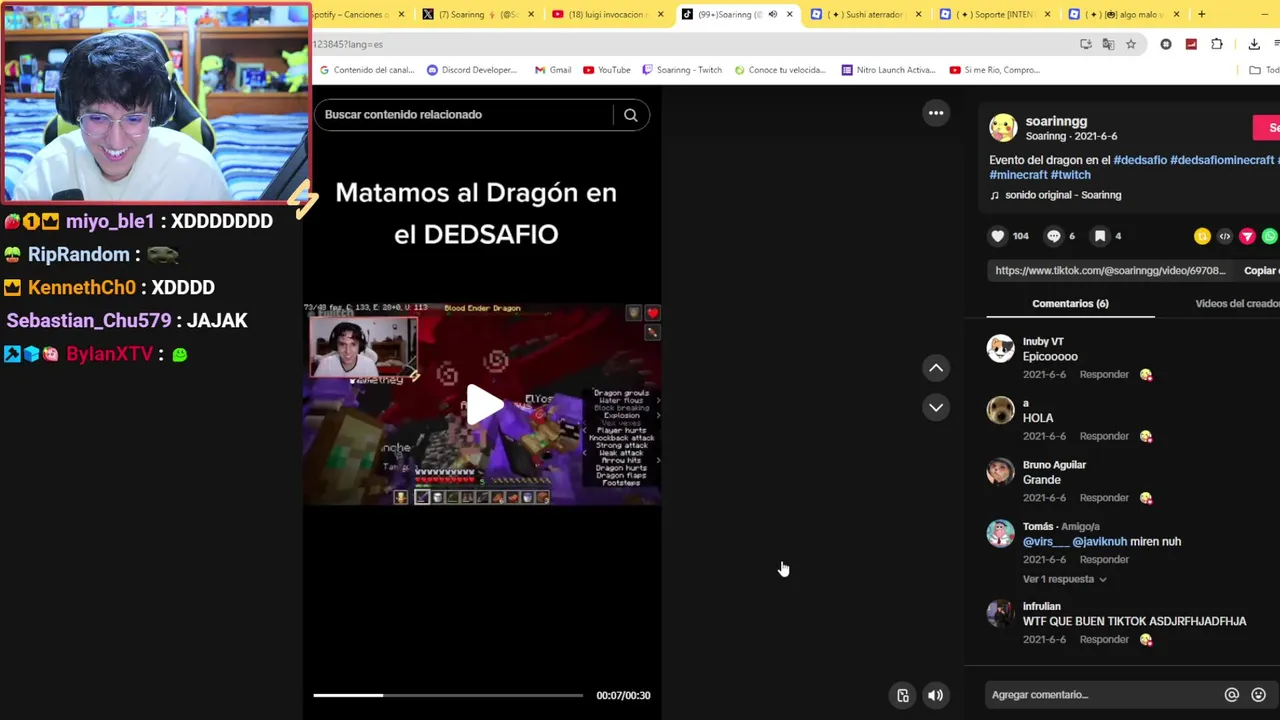Switch to Comentarios (6) tab
1280x720 pixels.
pos(1070,304)
